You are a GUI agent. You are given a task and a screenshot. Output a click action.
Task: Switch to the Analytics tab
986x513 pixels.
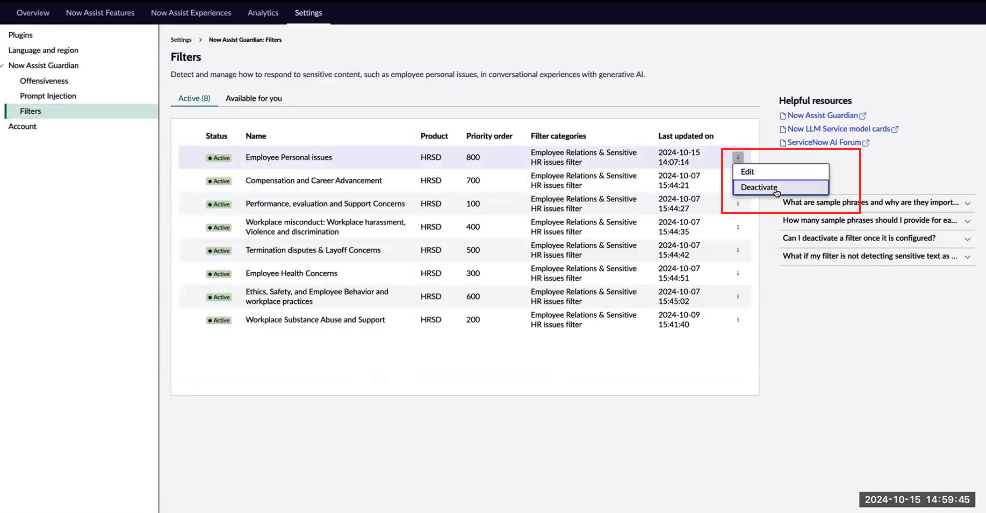pyautogui.click(x=263, y=13)
